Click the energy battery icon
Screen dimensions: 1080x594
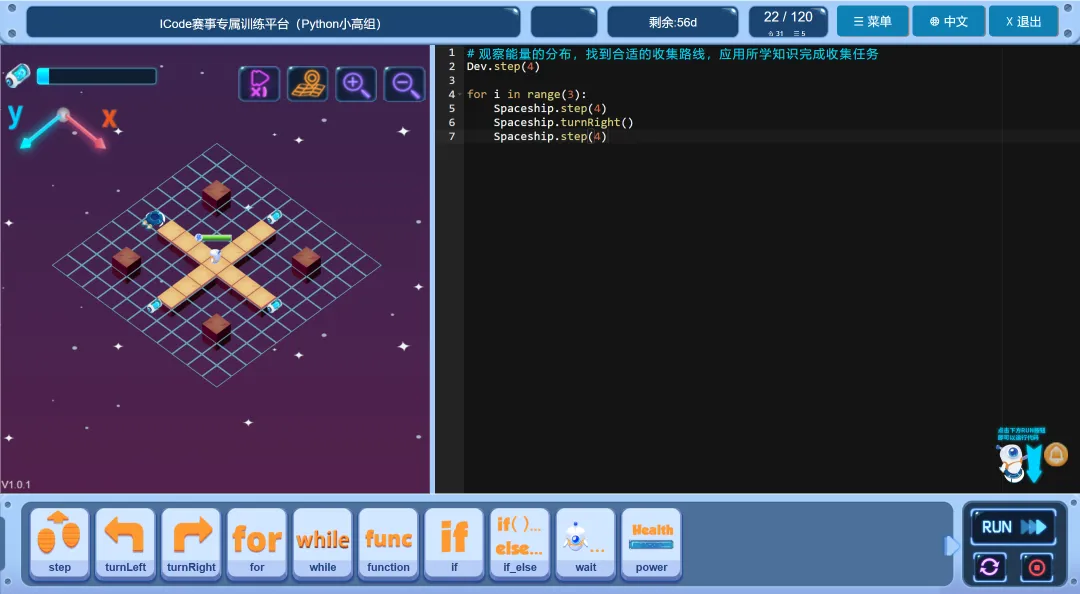pyautogui.click(x=18, y=75)
